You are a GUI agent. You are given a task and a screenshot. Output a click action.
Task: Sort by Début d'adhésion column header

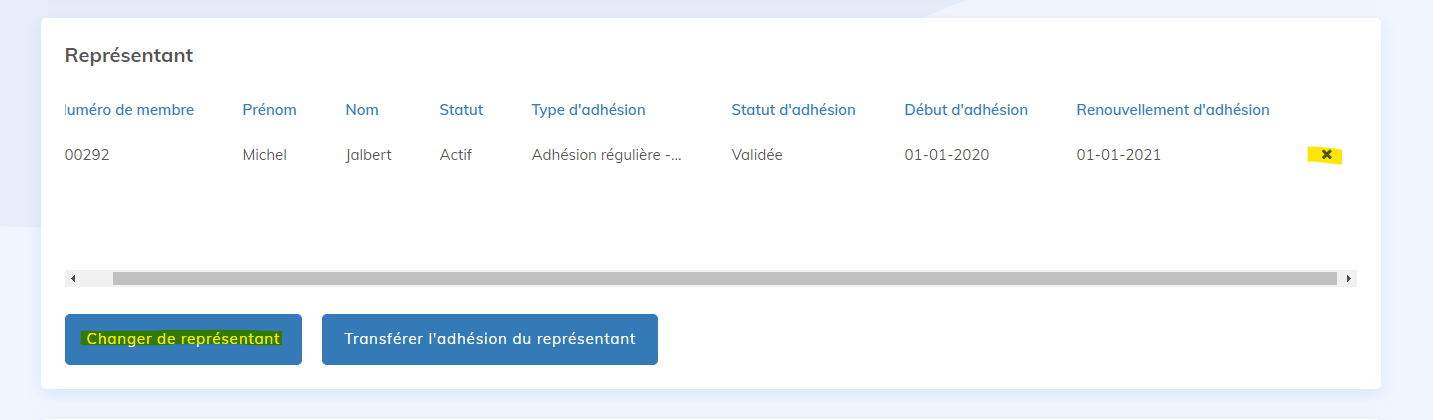(965, 110)
